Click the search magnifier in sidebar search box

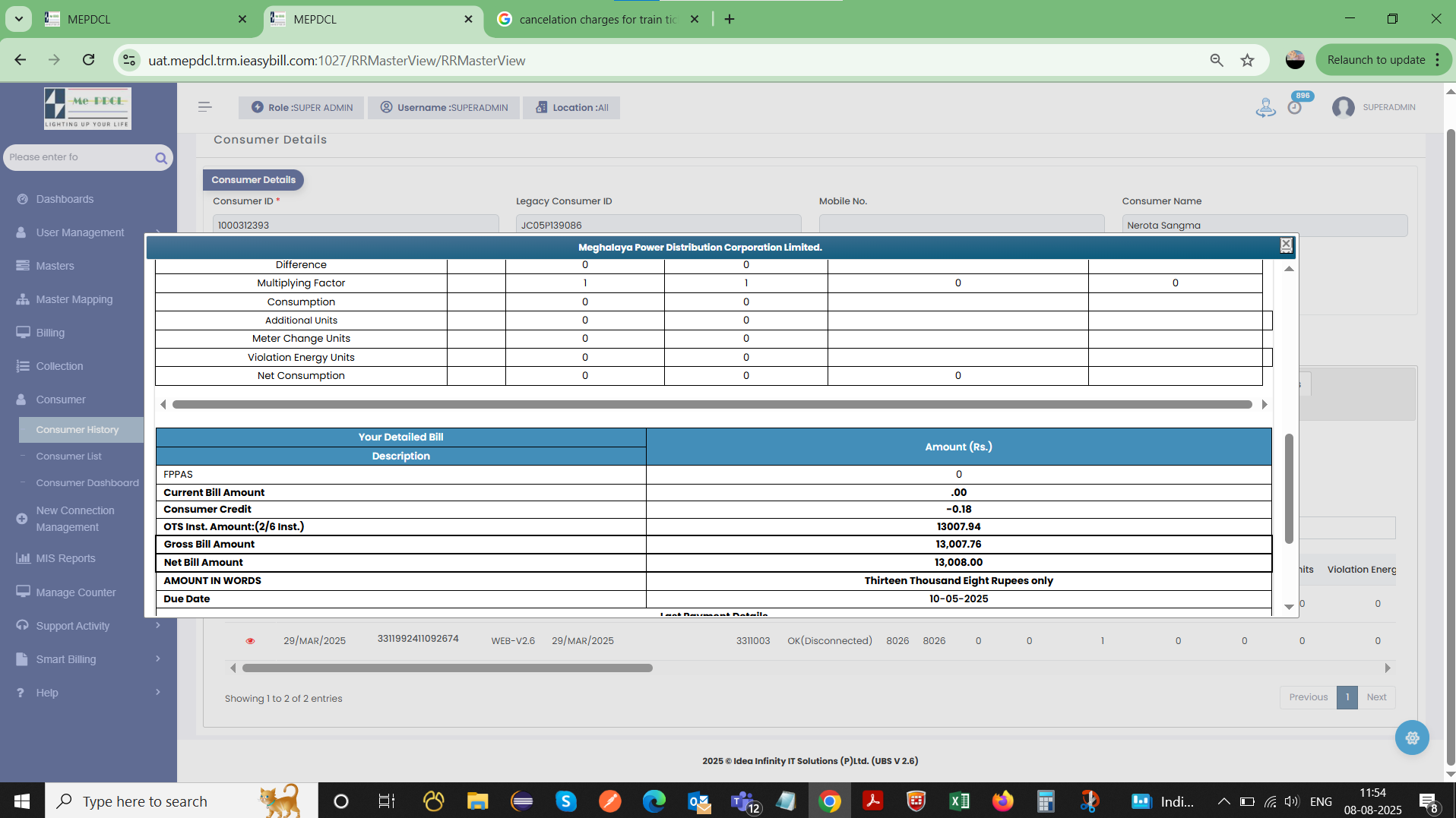(161, 158)
